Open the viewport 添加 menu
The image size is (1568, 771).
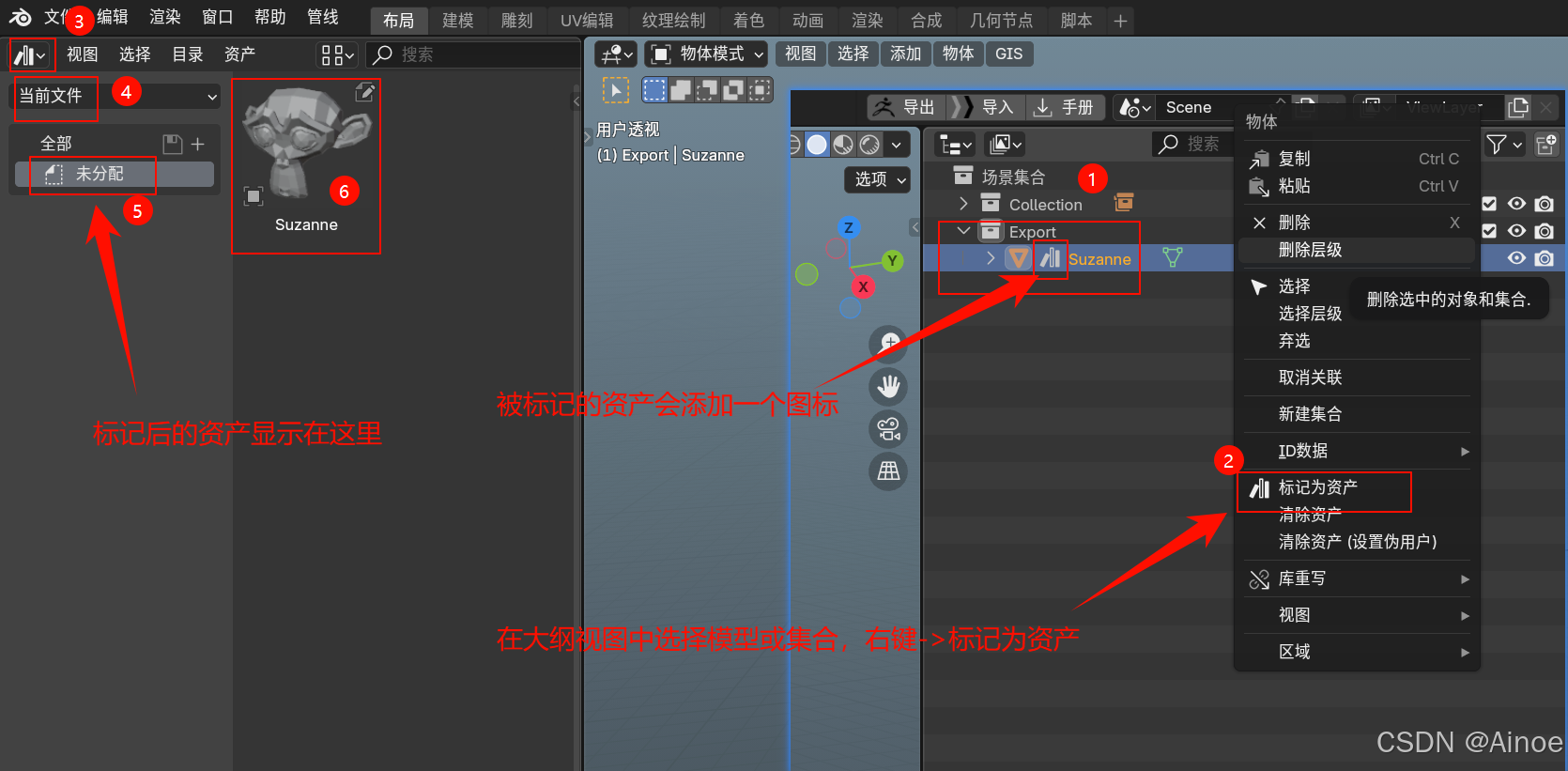906,54
